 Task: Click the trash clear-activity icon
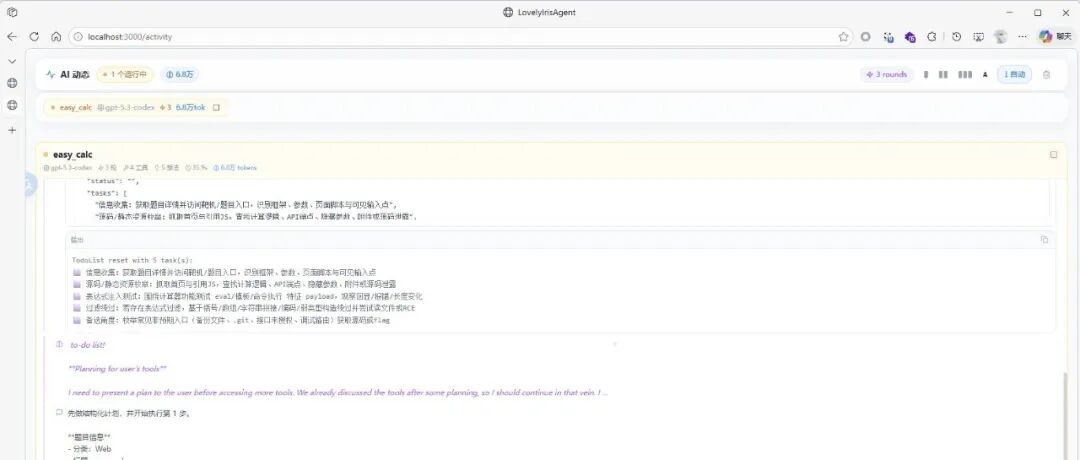click(1046, 74)
